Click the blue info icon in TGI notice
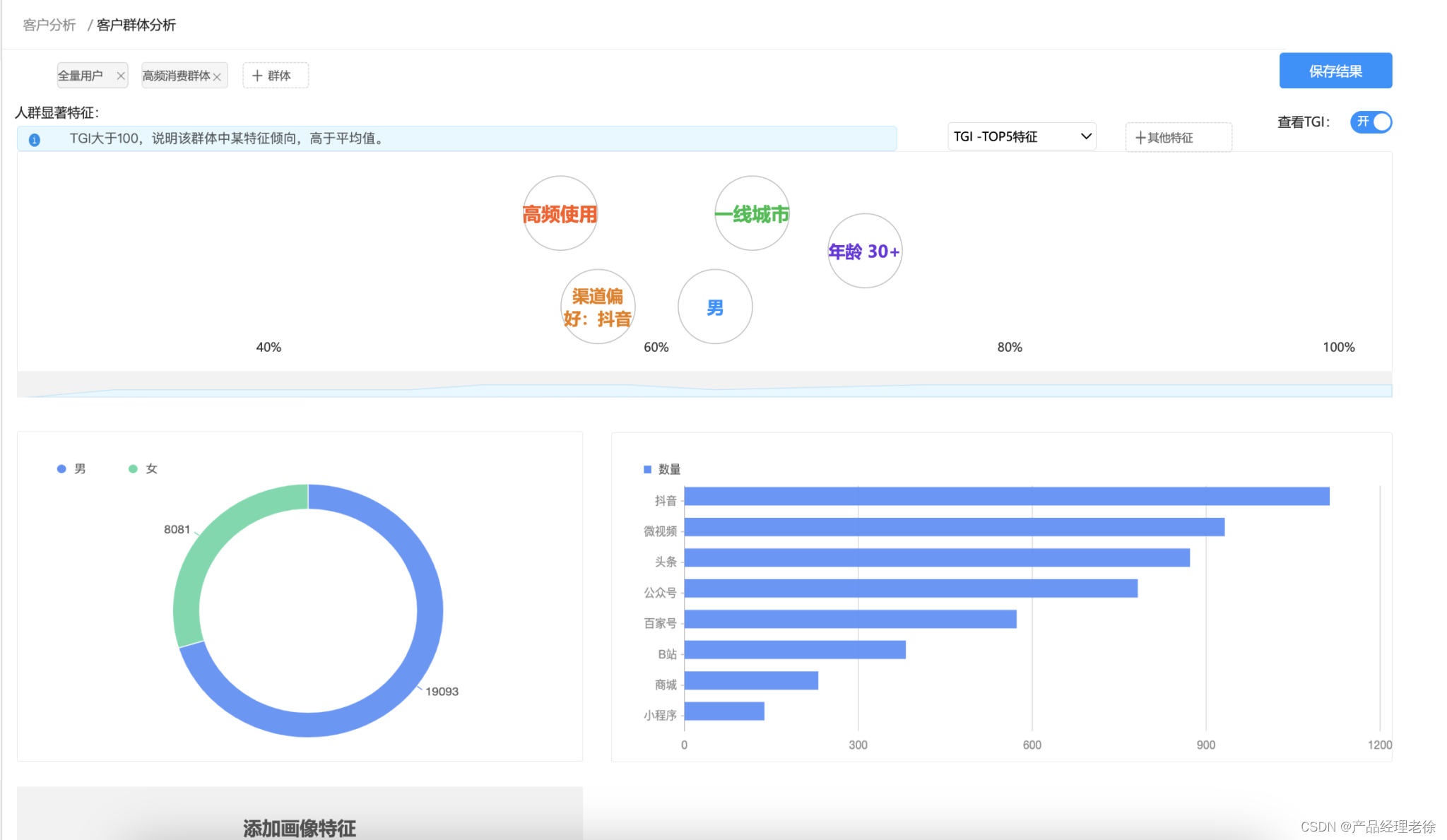Viewport: 1447px width, 840px height. 34,140
